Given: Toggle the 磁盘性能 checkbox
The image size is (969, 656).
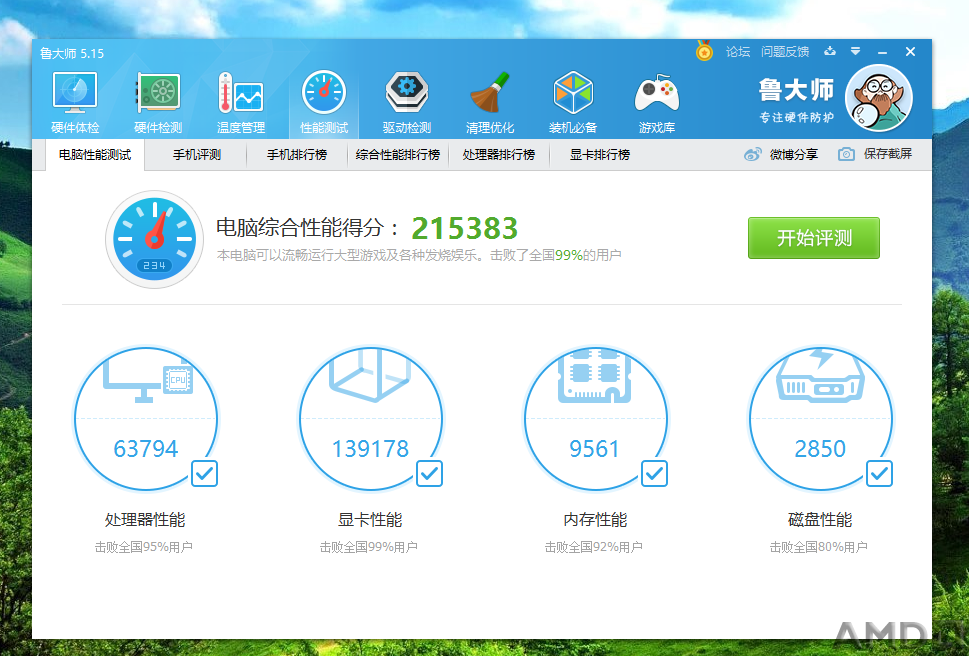Looking at the screenshot, I should tap(879, 474).
